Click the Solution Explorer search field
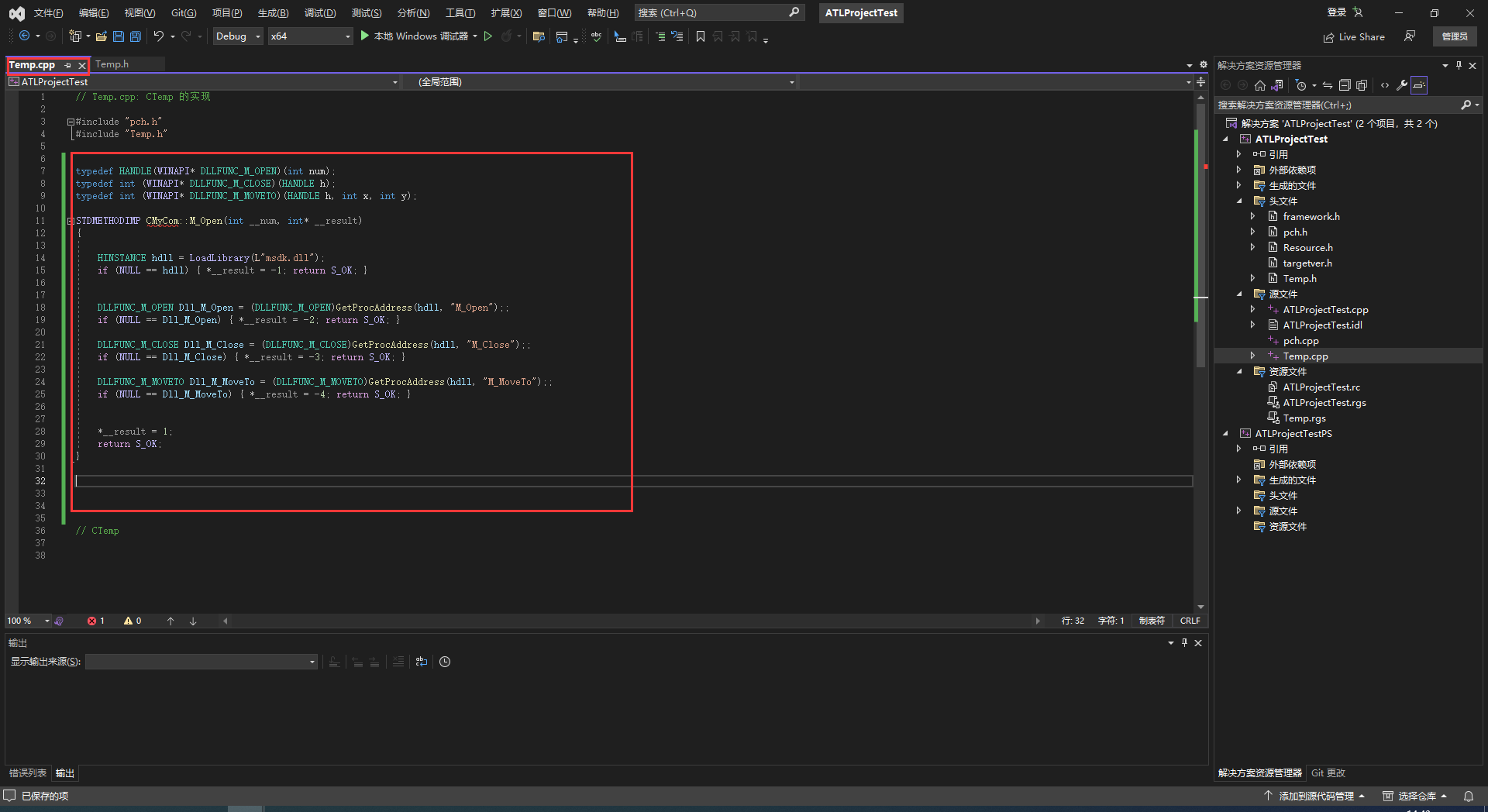 [1338, 105]
